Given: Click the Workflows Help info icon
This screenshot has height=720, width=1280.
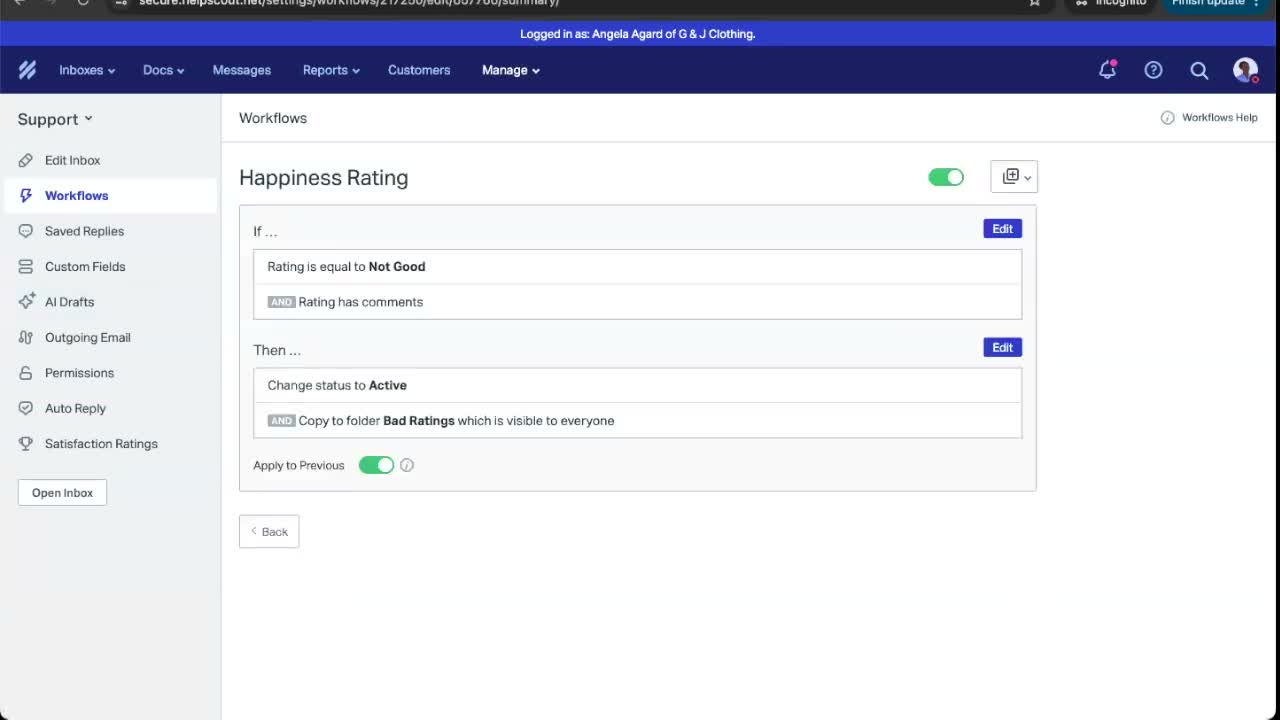Looking at the screenshot, I should (1167, 118).
